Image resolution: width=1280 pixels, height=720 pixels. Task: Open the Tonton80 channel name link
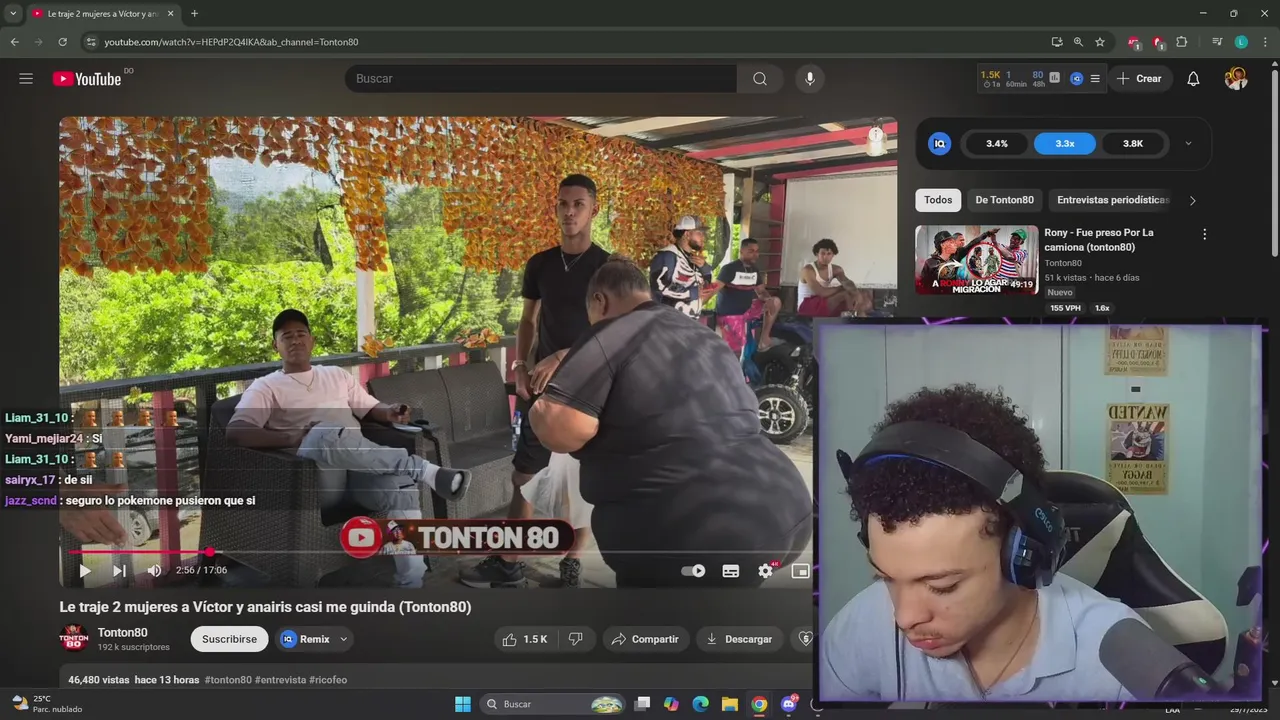tap(122, 632)
